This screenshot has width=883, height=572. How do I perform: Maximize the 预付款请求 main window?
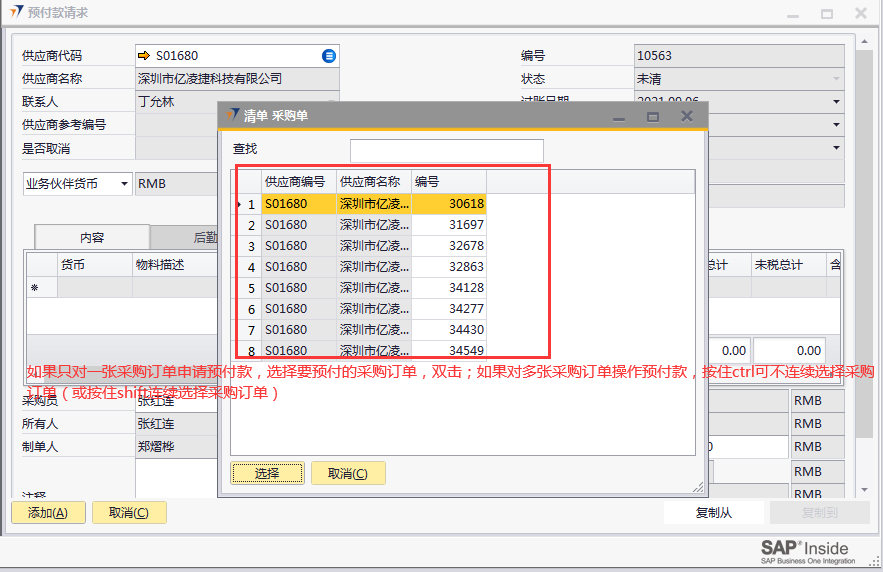coord(827,14)
